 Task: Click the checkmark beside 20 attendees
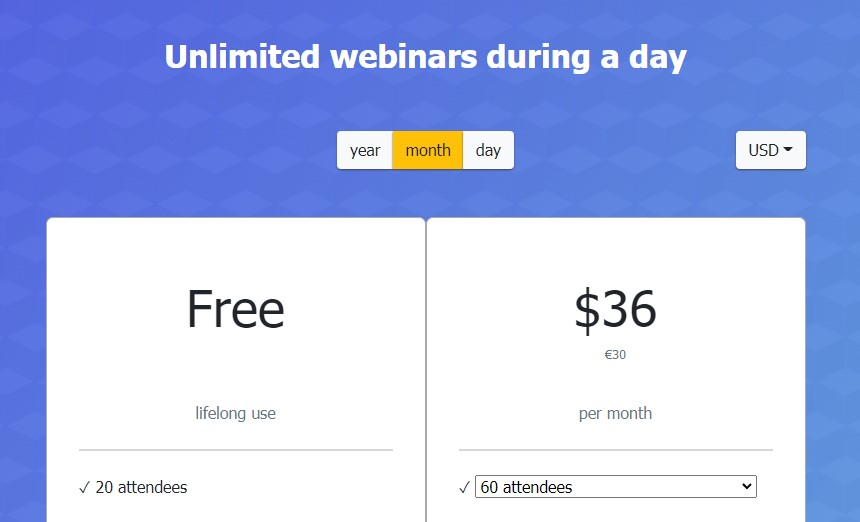[x=84, y=487]
